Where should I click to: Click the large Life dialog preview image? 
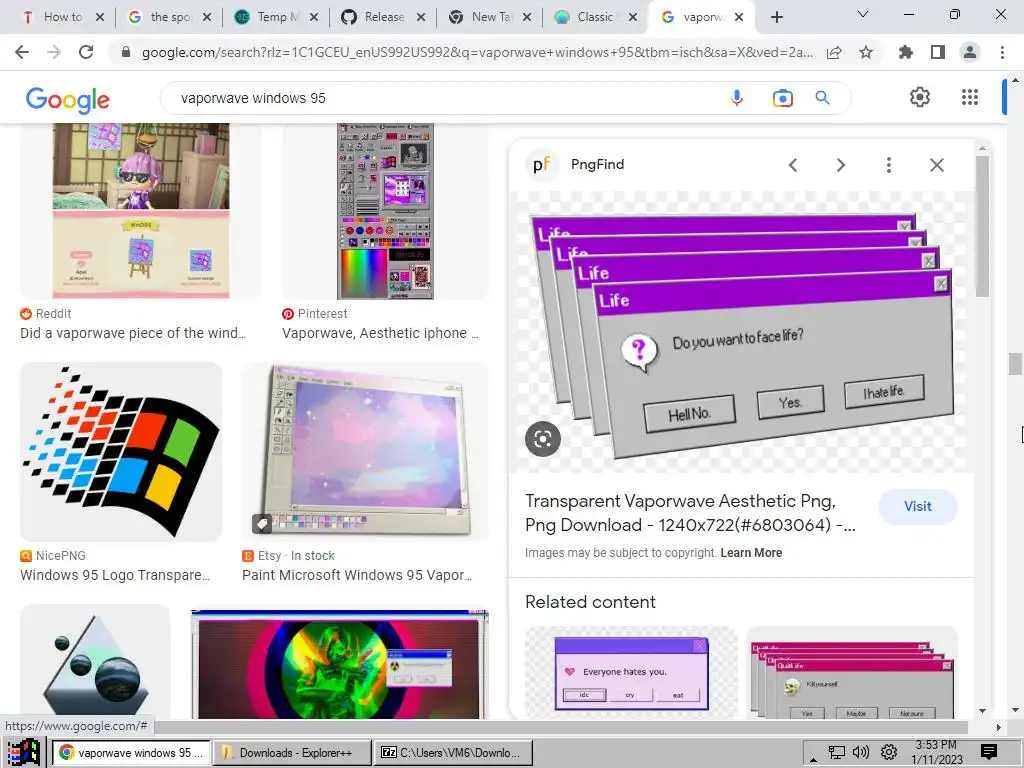coord(741,333)
